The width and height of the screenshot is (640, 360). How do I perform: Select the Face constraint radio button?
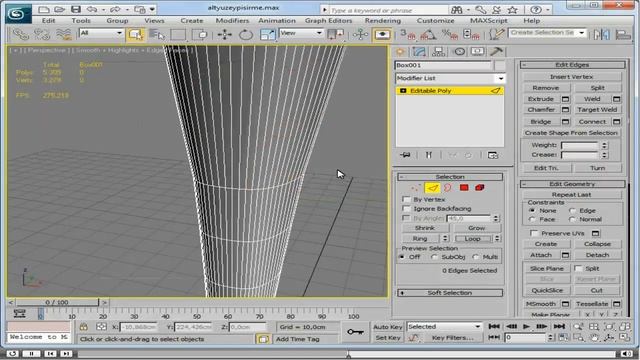coord(532,220)
